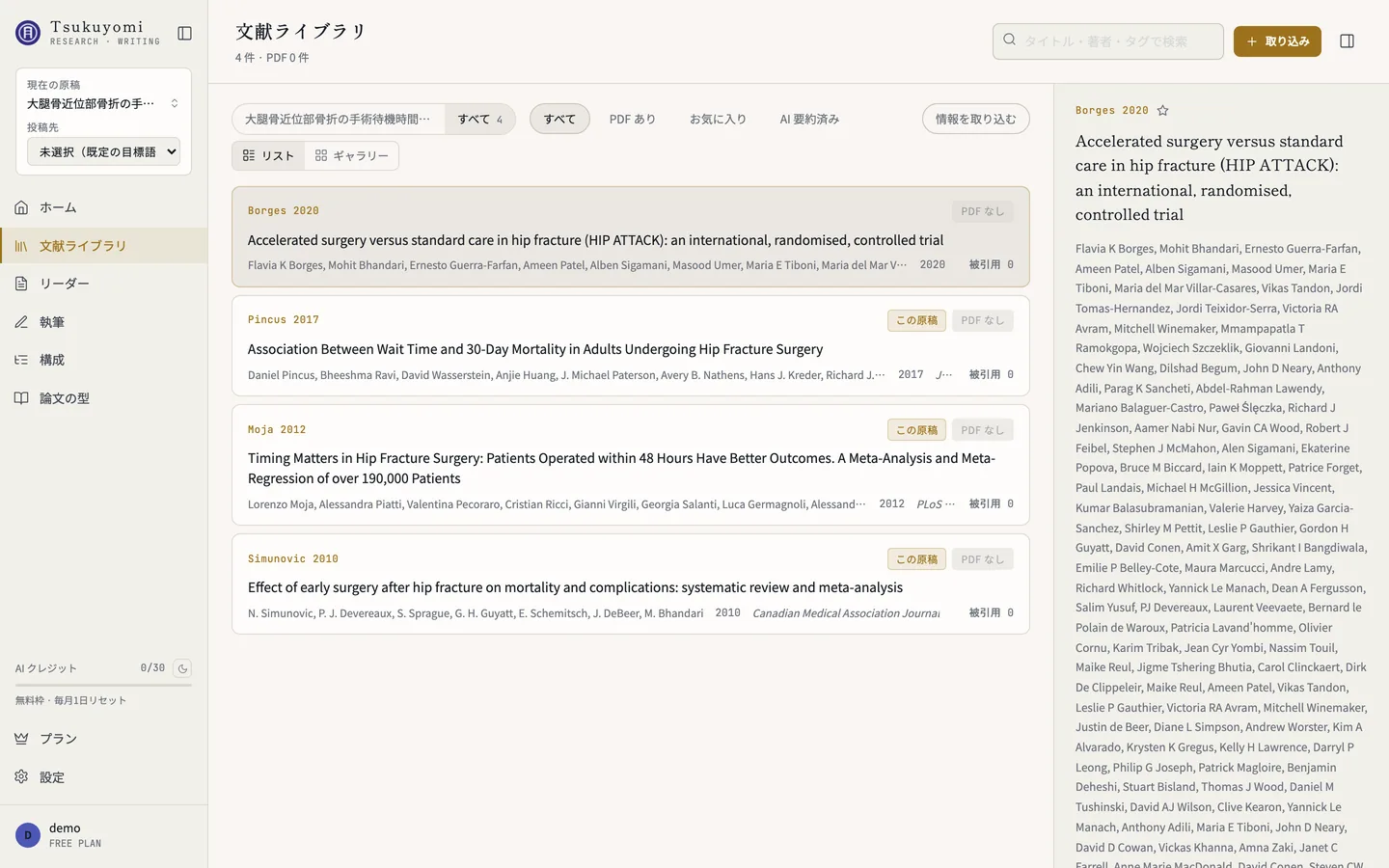This screenshot has width=1389, height=868.
Task: Select the すべて filter chip
Action: coord(559,120)
